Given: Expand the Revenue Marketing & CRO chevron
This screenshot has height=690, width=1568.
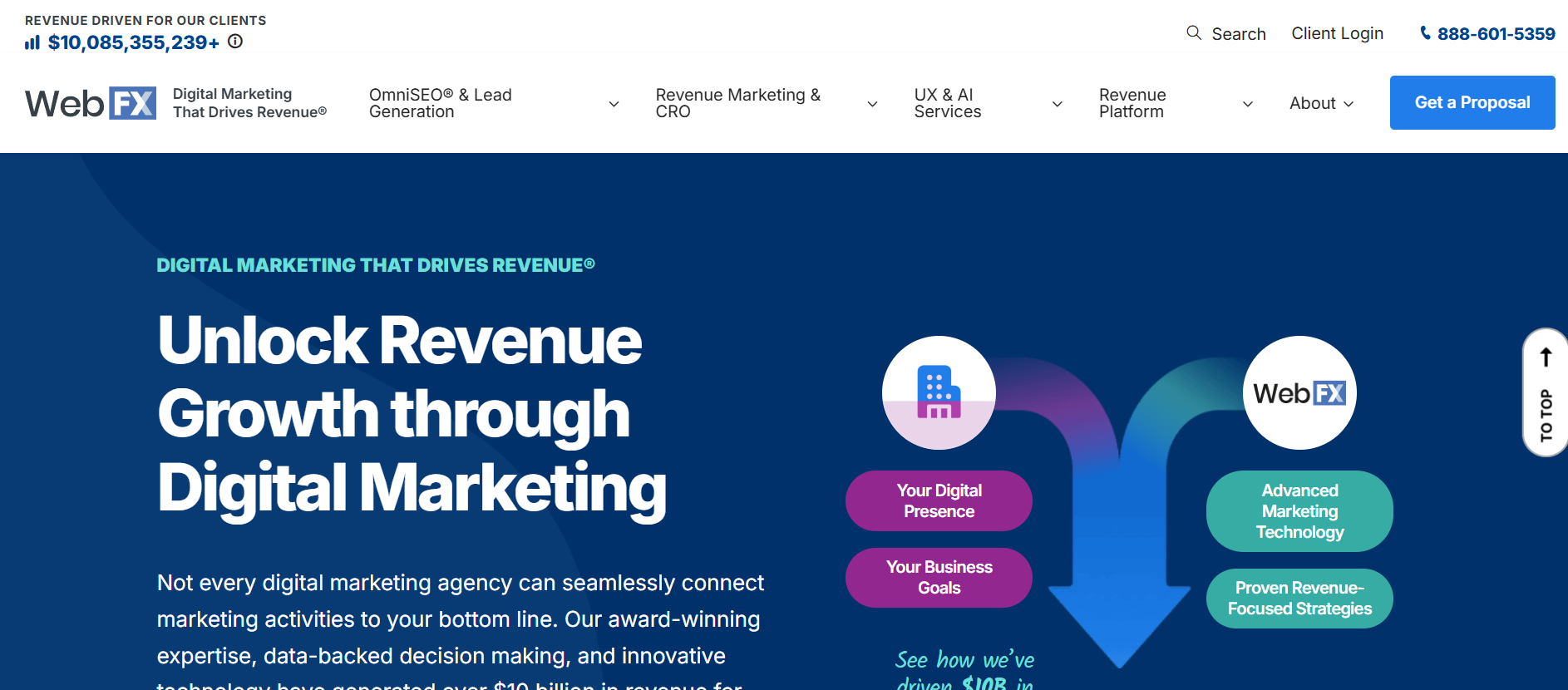Looking at the screenshot, I should (872, 104).
